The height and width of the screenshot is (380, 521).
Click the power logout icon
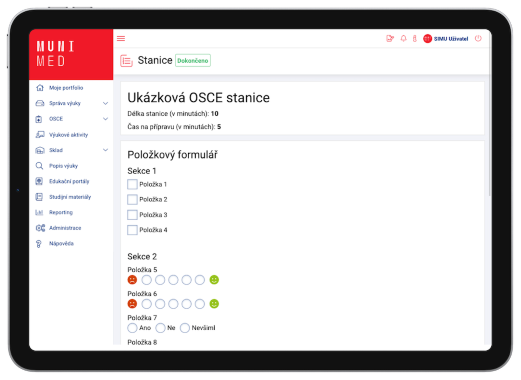(x=478, y=39)
